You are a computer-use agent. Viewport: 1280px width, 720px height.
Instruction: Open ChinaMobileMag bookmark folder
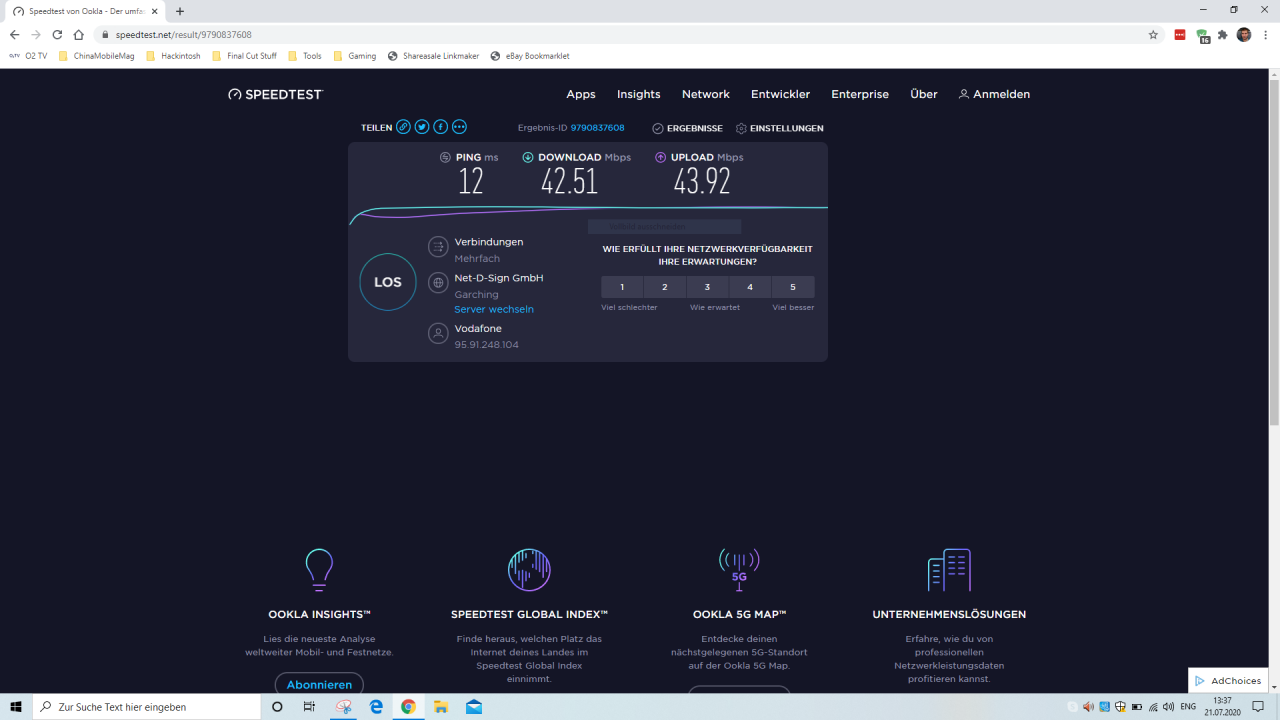click(96, 56)
